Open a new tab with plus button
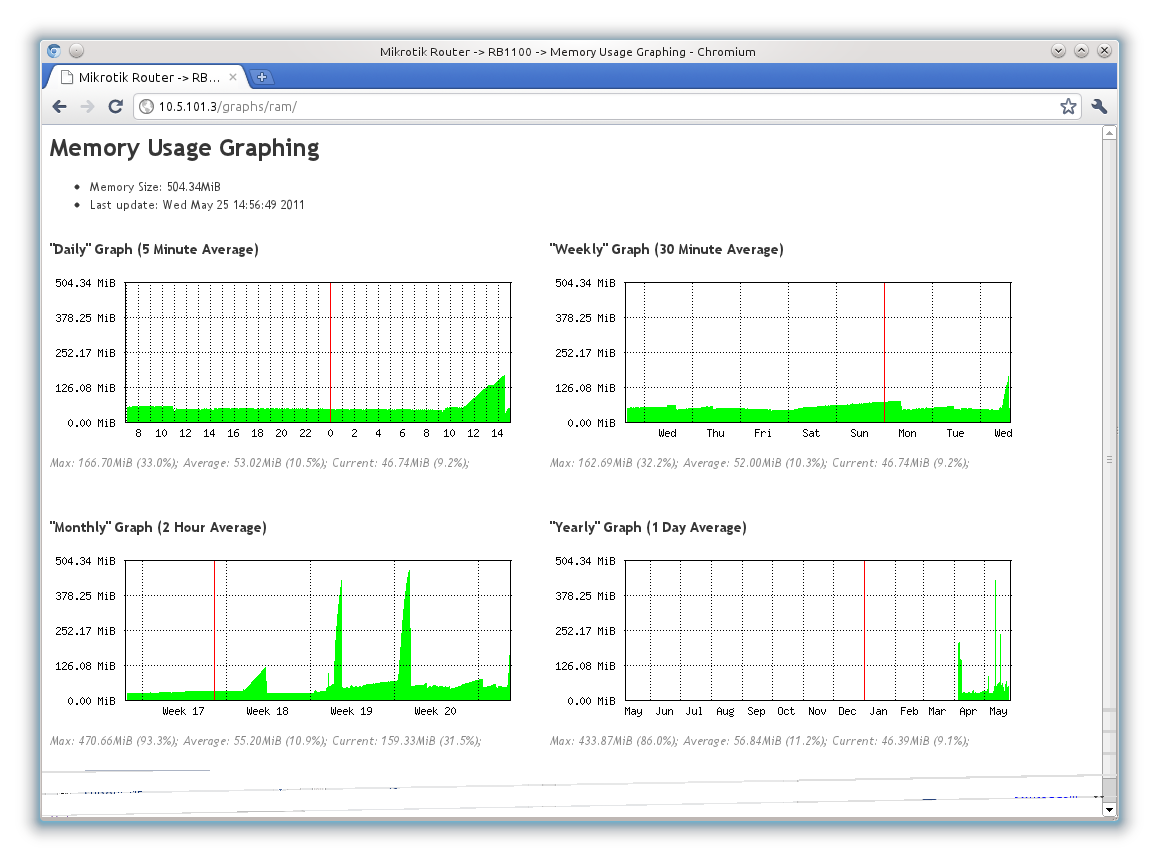 261,77
